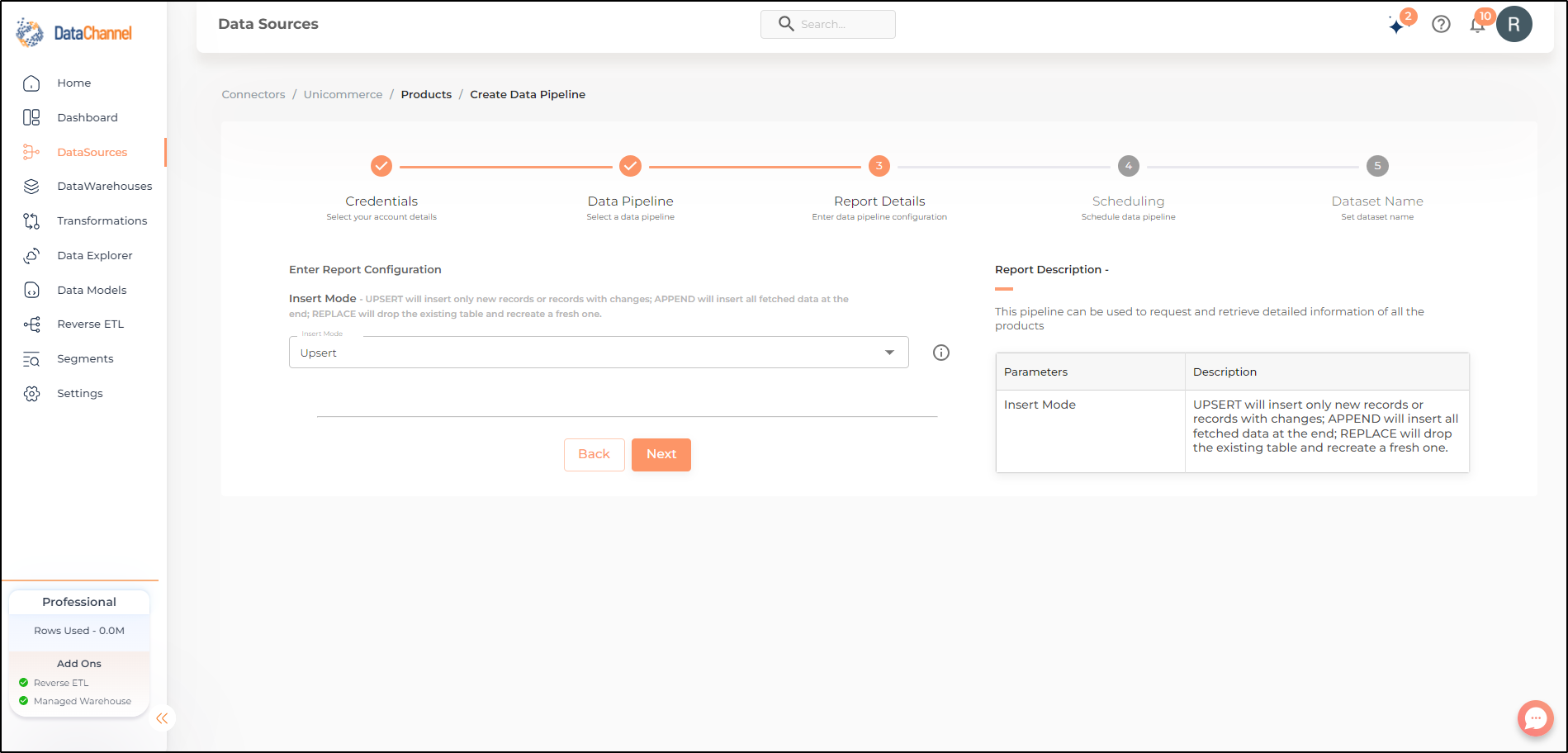Click Create Data Pipeline breadcrumb

[x=528, y=95]
